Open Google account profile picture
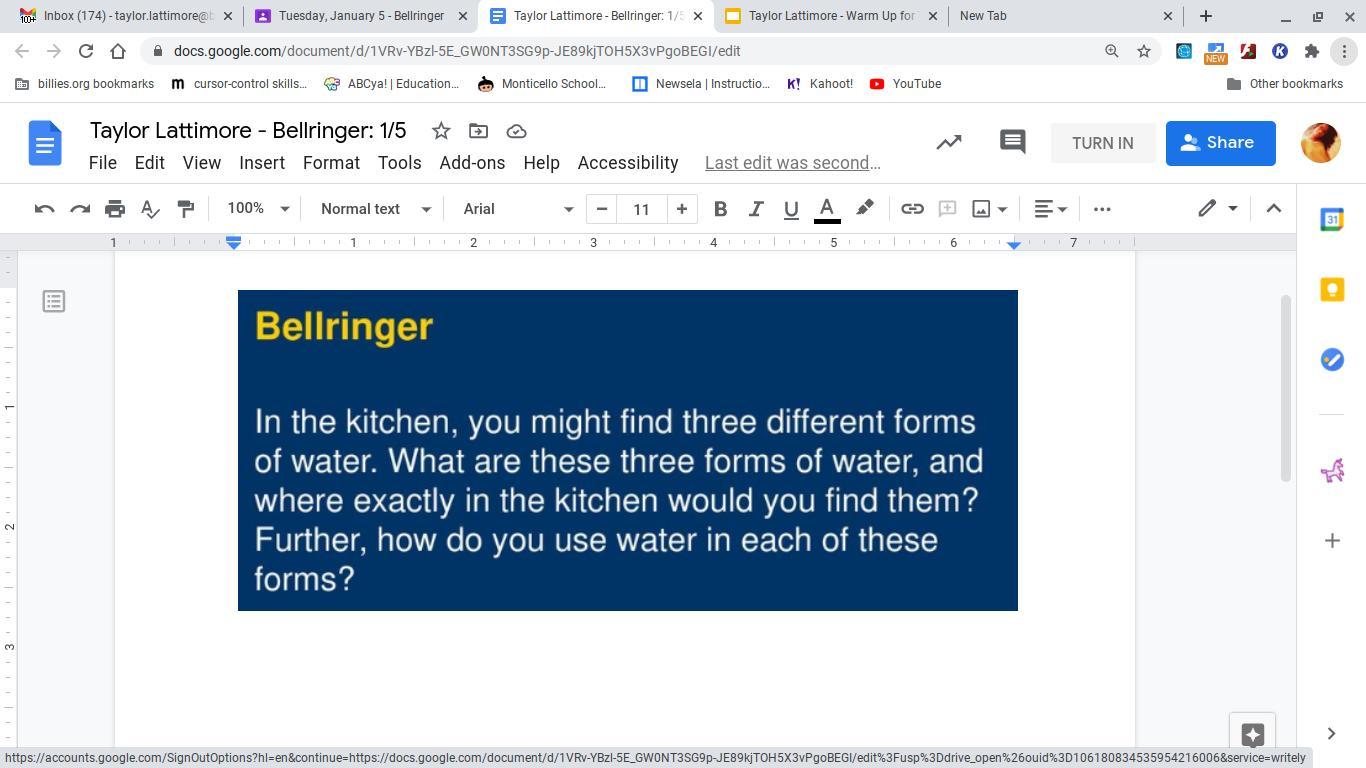Viewport: 1366px width, 768px height. pyautogui.click(x=1320, y=143)
